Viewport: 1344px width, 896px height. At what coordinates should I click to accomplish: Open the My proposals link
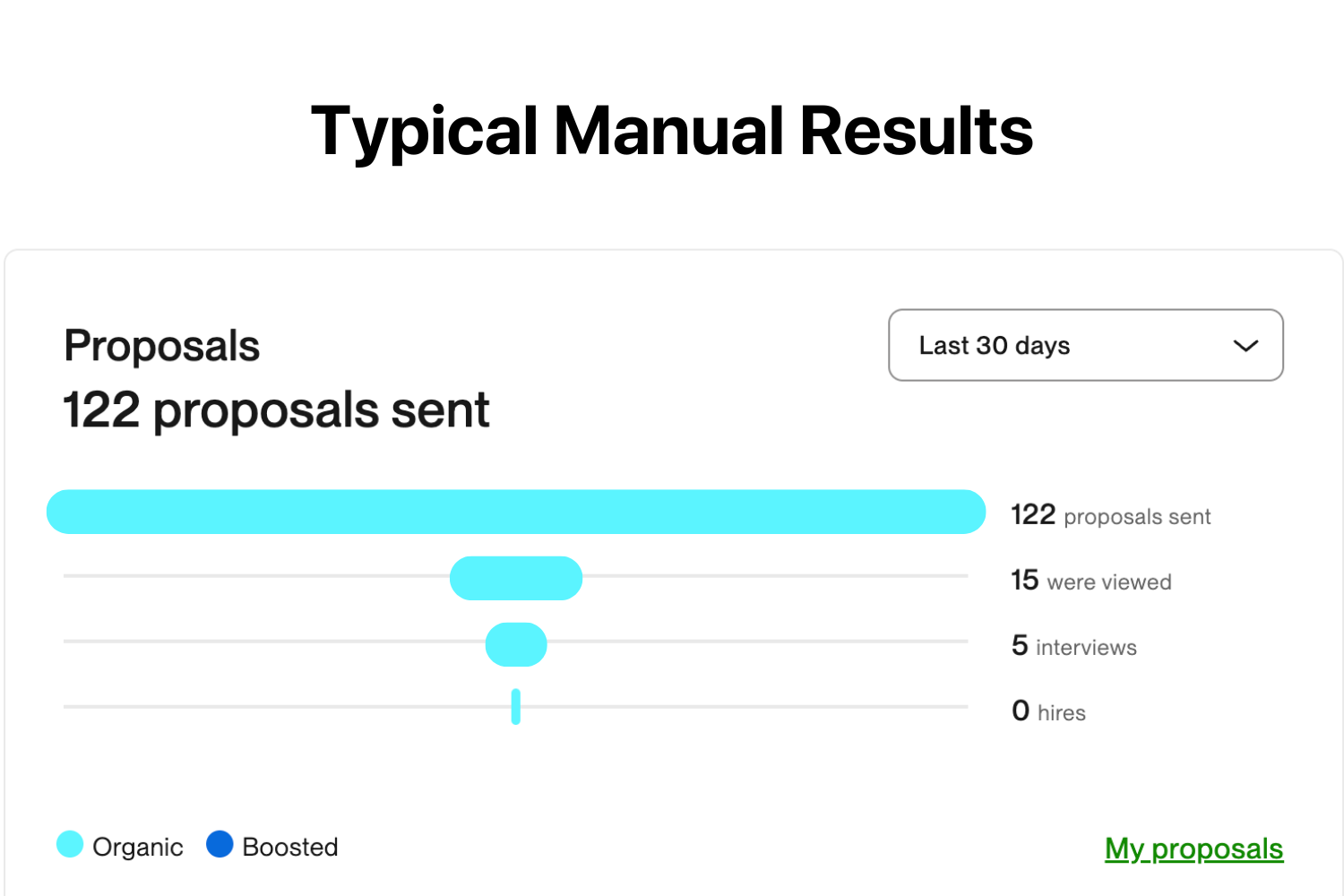pyautogui.click(x=1193, y=848)
